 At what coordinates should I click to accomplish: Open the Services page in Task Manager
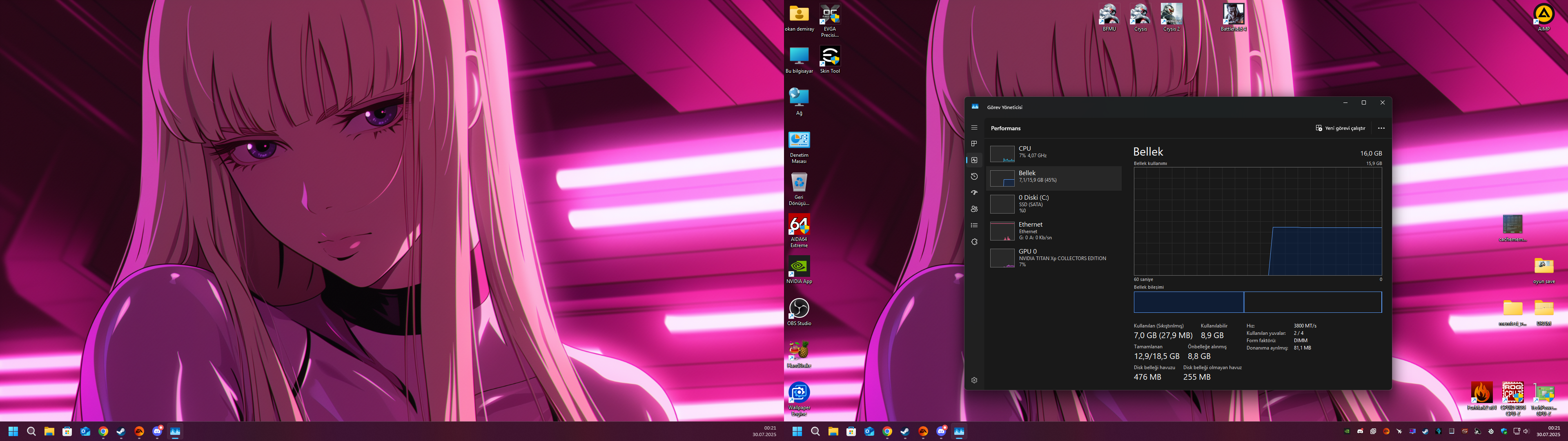(974, 242)
